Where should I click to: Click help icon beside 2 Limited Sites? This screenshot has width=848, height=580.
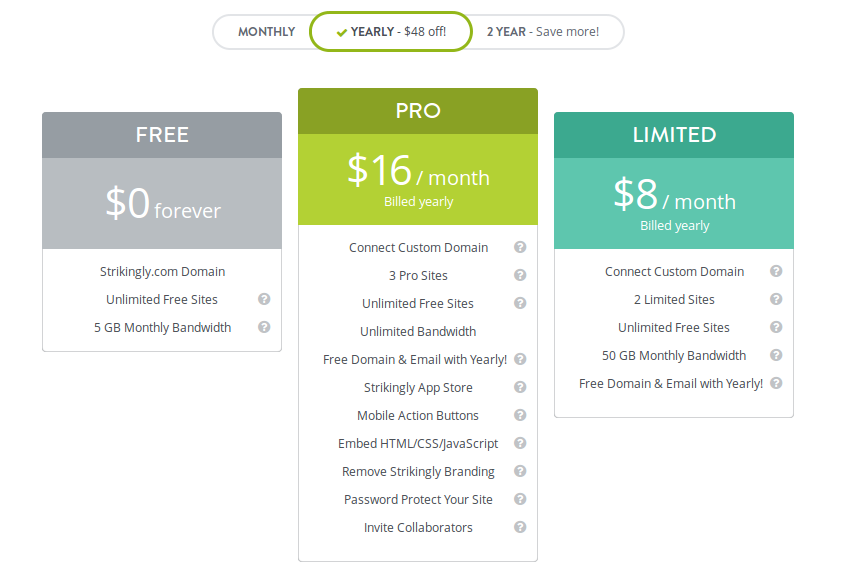pos(776,299)
